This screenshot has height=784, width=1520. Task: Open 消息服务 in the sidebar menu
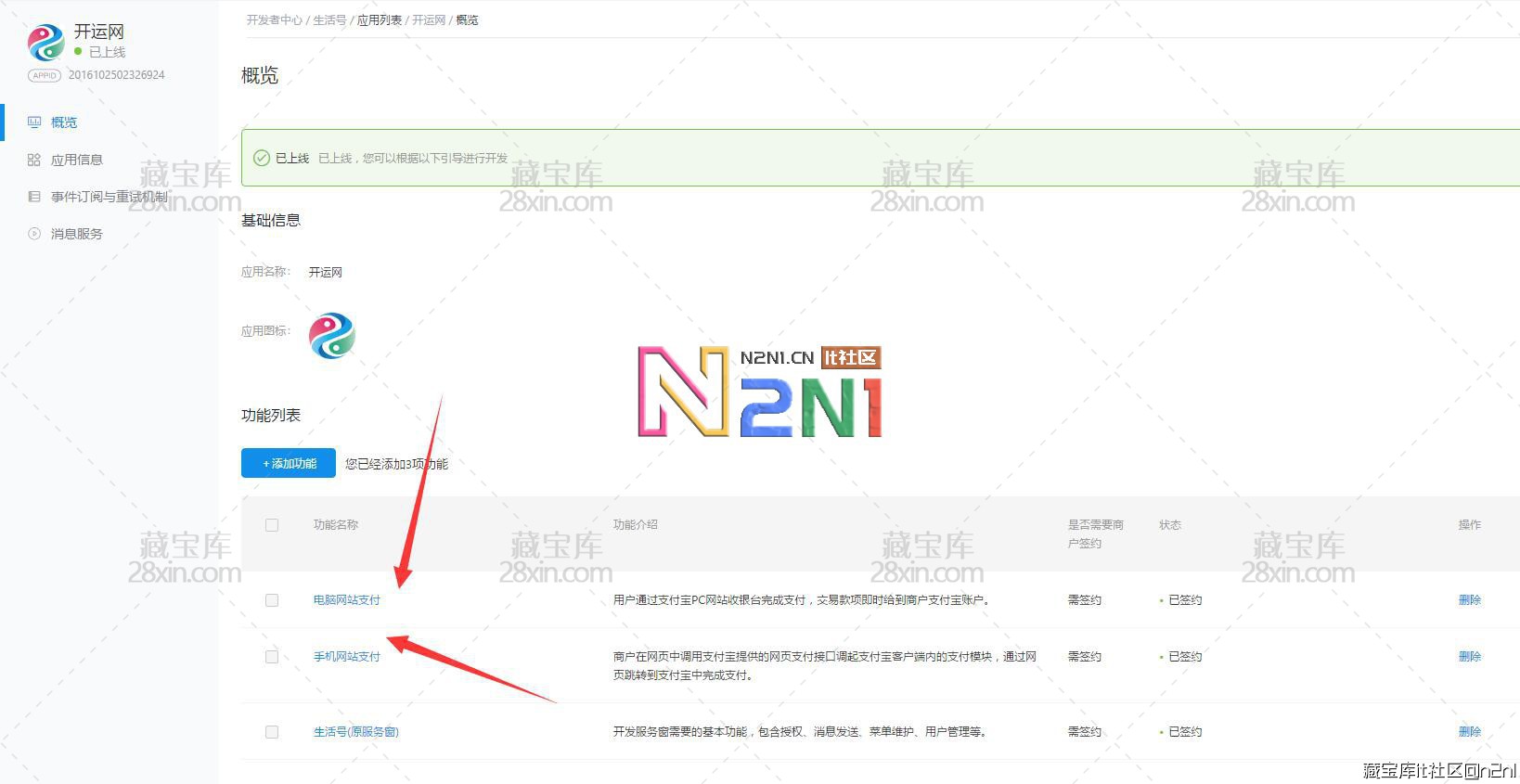click(x=76, y=234)
